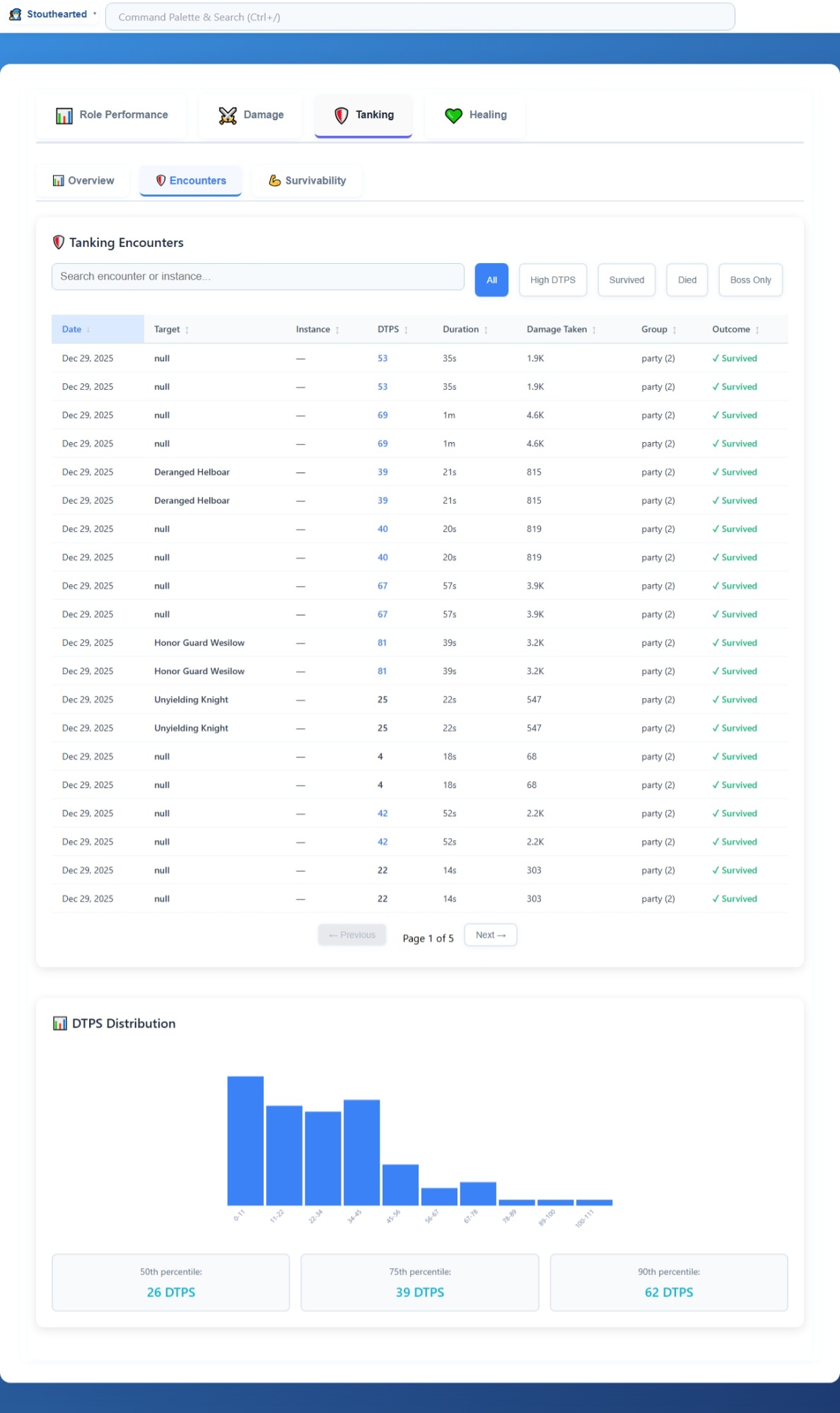The width and height of the screenshot is (840, 1413).
Task: Click the green heart Healing icon
Action: click(x=453, y=115)
